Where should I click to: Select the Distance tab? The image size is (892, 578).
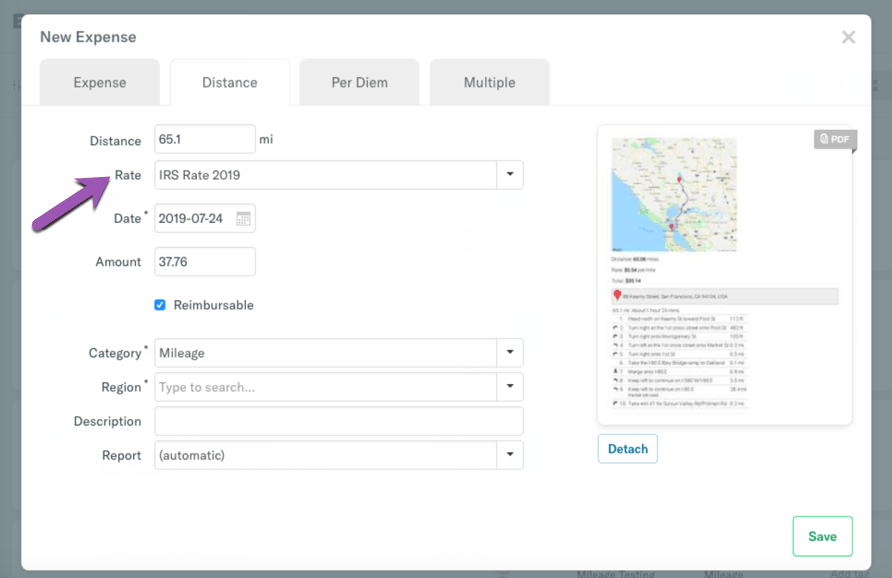pos(229,82)
